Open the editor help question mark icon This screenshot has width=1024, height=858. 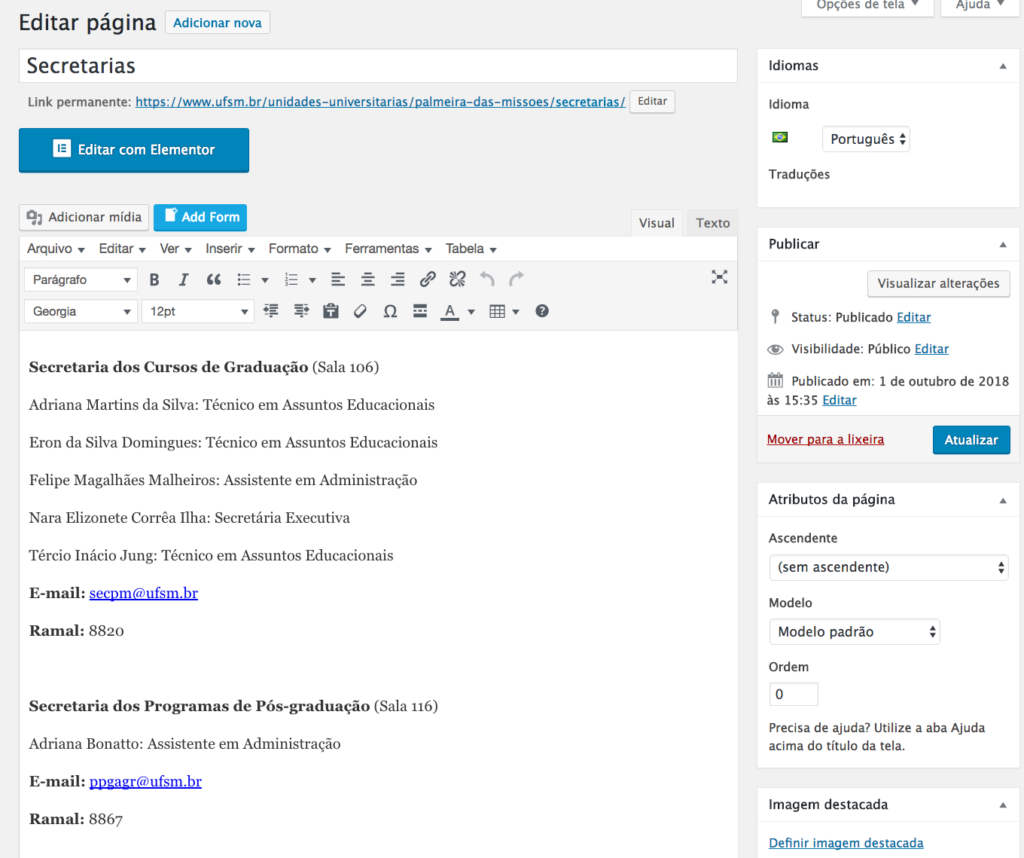point(542,311)
